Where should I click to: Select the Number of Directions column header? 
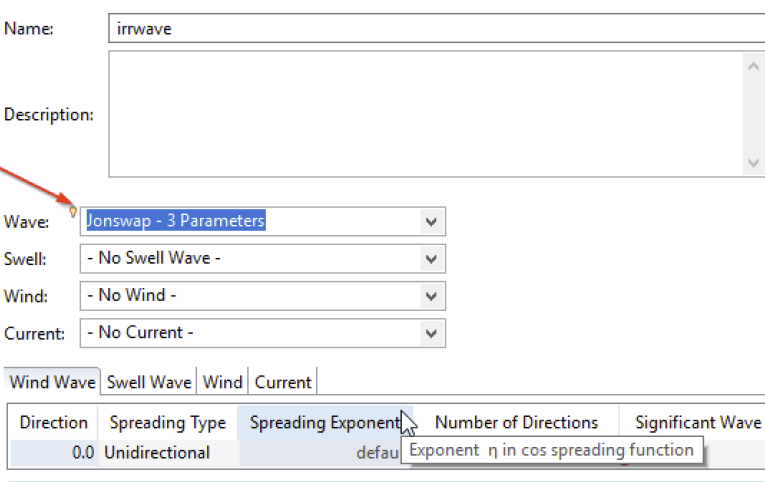(516, 422)
